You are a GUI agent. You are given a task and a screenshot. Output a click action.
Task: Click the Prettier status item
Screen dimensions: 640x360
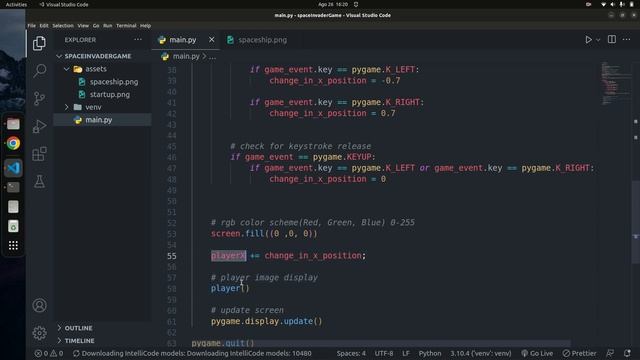(x=579, y=353)
